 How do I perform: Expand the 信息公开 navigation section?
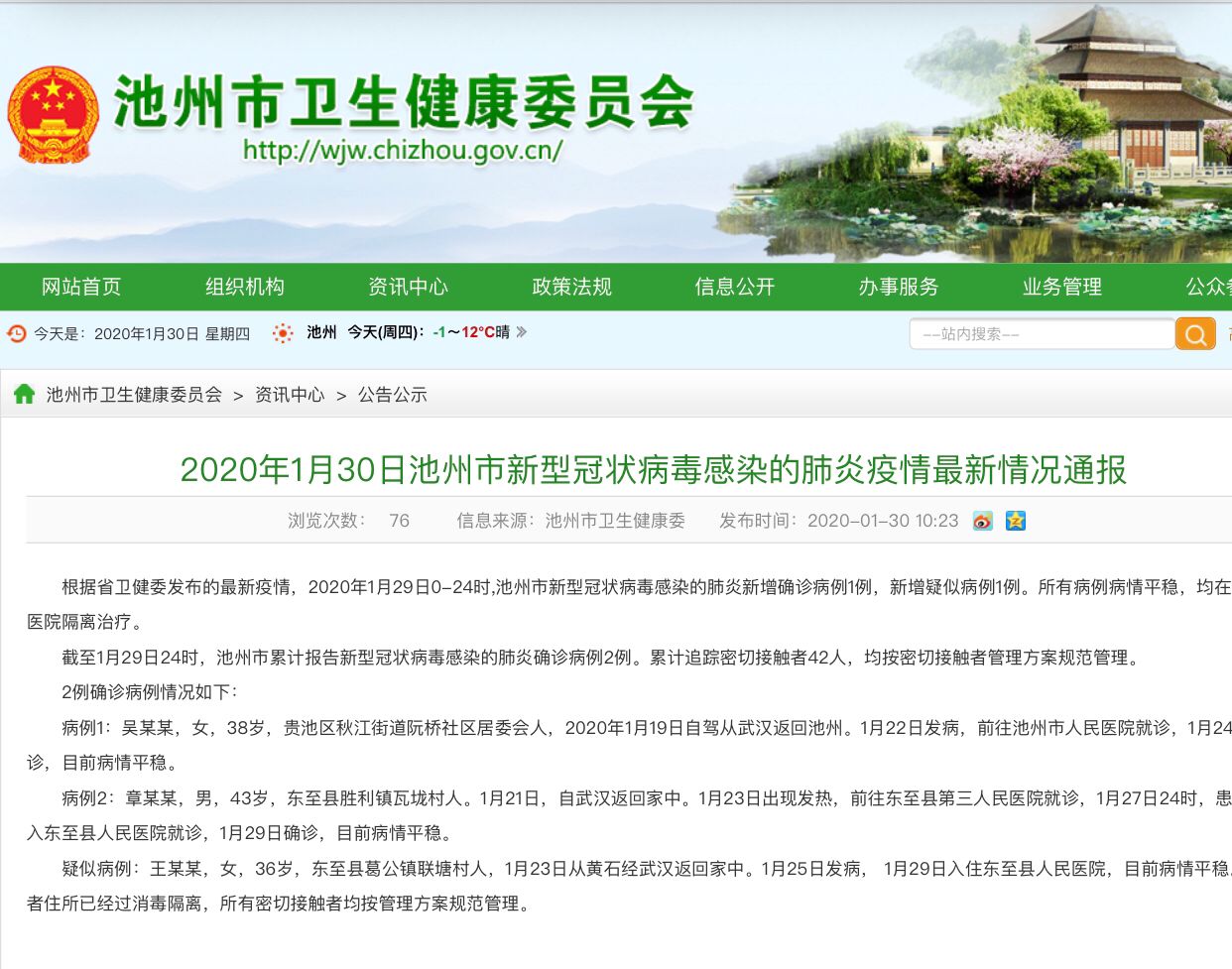pyautogui.click(x=734, y=287)
